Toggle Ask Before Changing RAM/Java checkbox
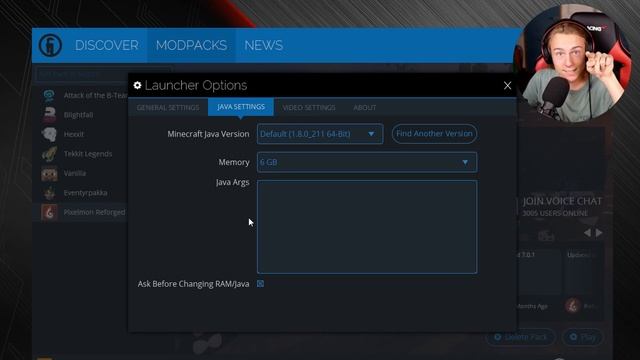The width and height of the screenshot is (640, 360). 260,284
